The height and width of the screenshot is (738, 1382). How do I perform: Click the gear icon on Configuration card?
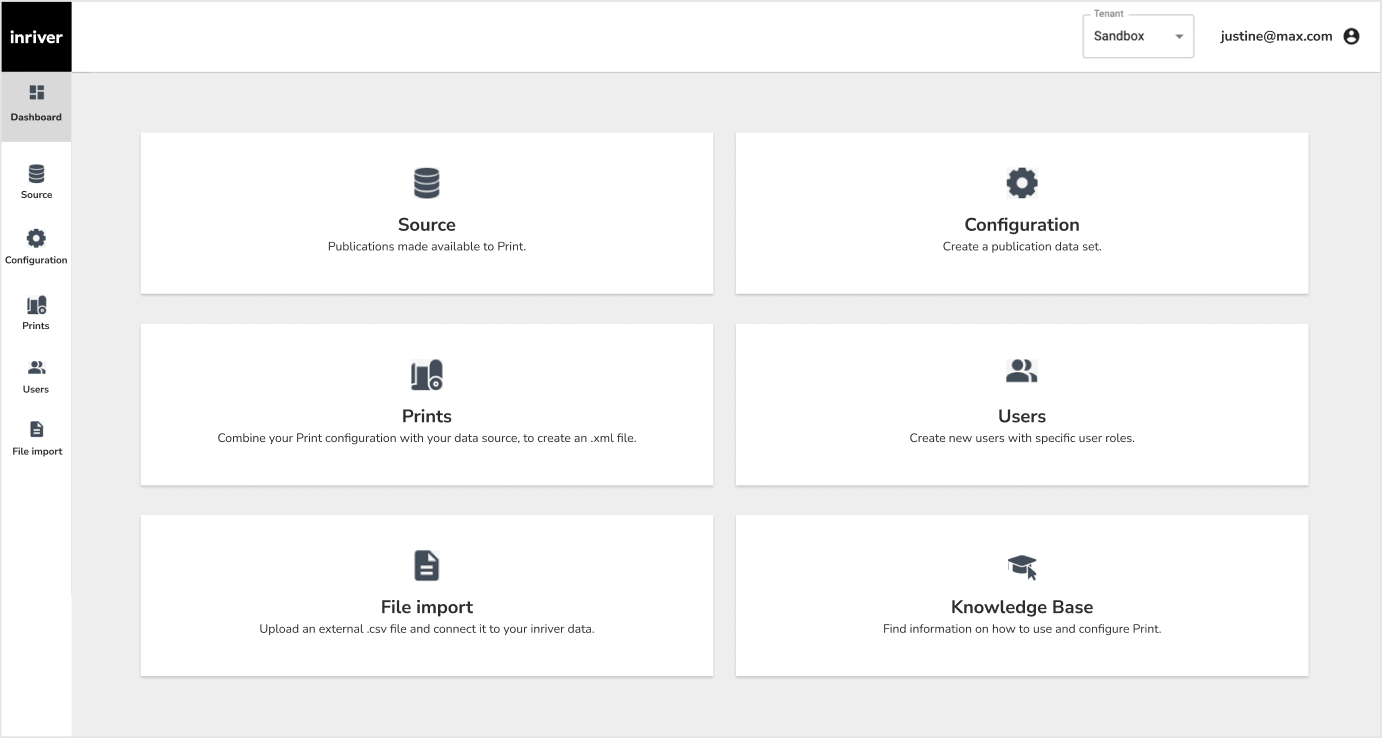1022,183
